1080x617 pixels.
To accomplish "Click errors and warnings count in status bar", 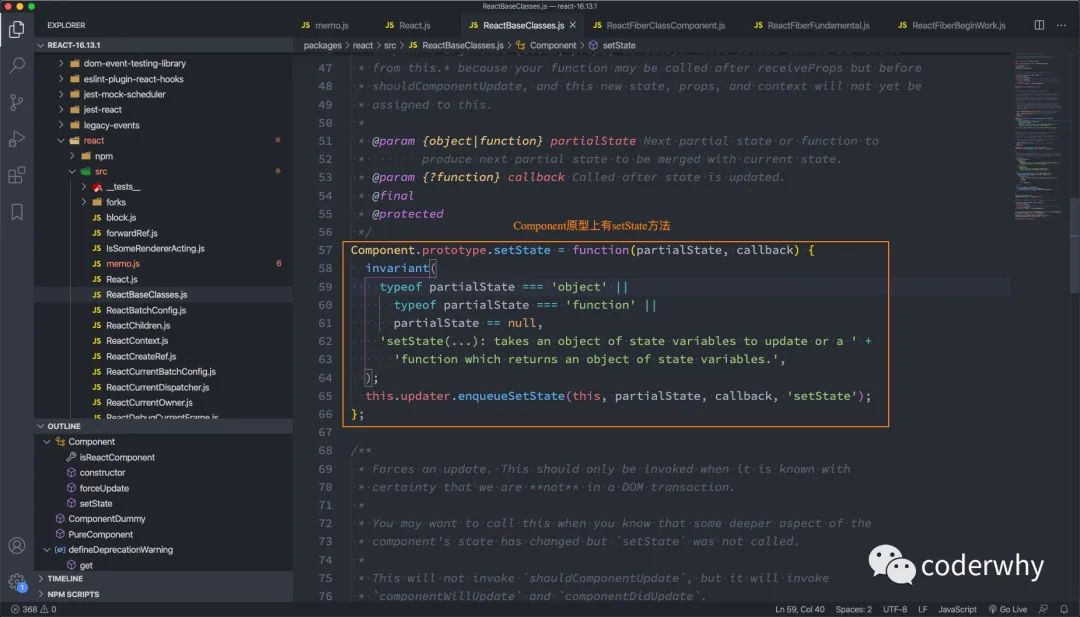I will (34, 609).
